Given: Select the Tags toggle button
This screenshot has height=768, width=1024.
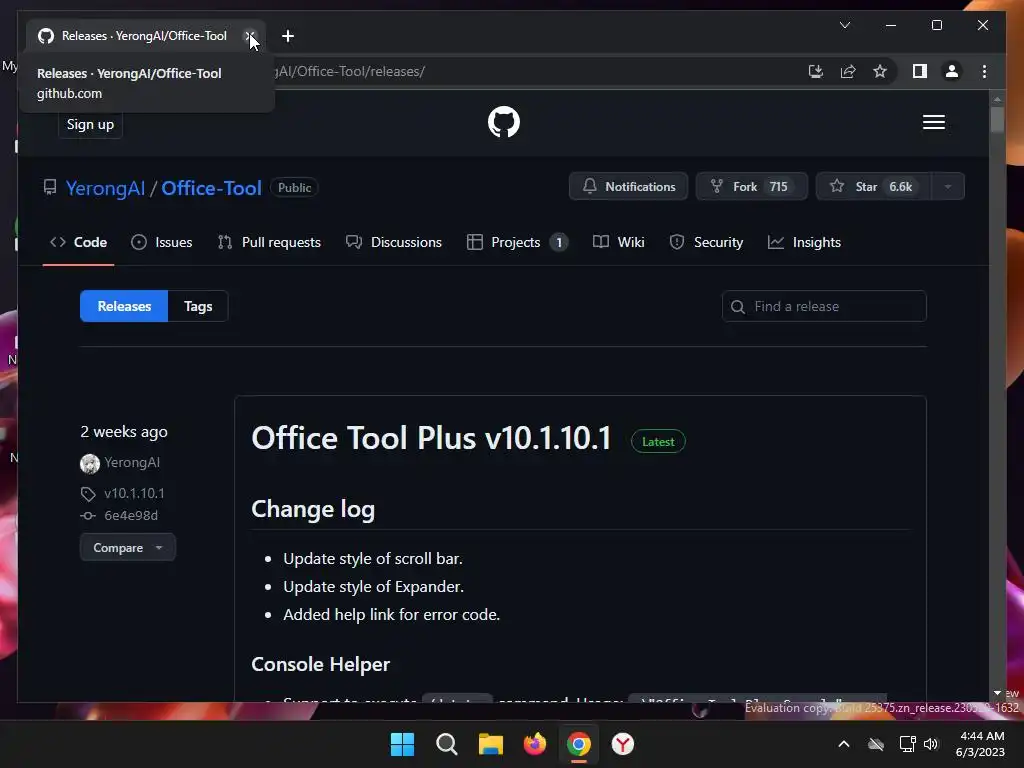Looking at the screenshot, I should pyautogui.click(x=198, y=306).
